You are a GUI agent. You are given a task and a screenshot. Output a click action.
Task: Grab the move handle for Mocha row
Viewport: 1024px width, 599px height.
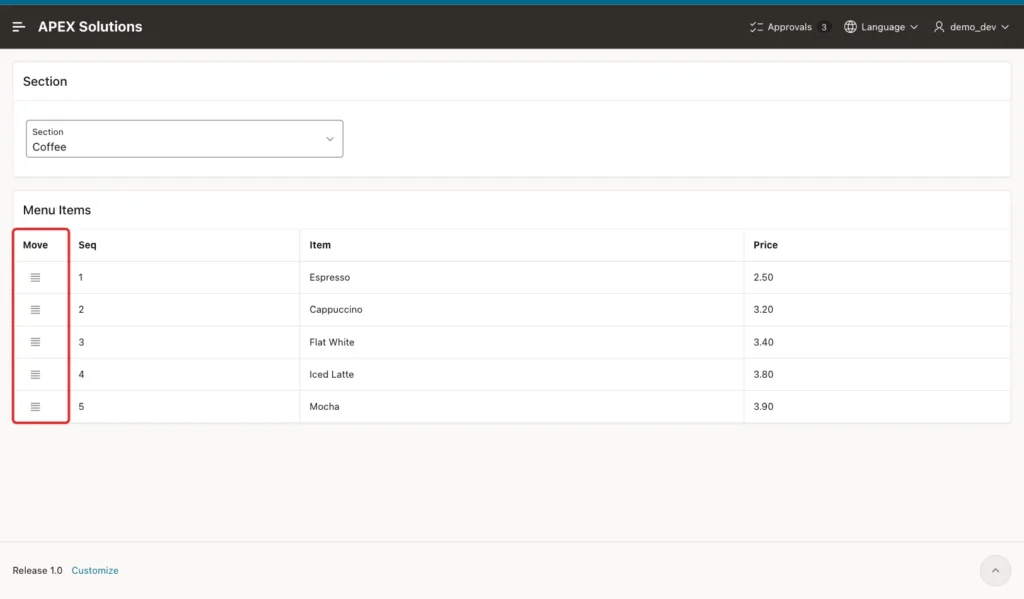point(35,406)
